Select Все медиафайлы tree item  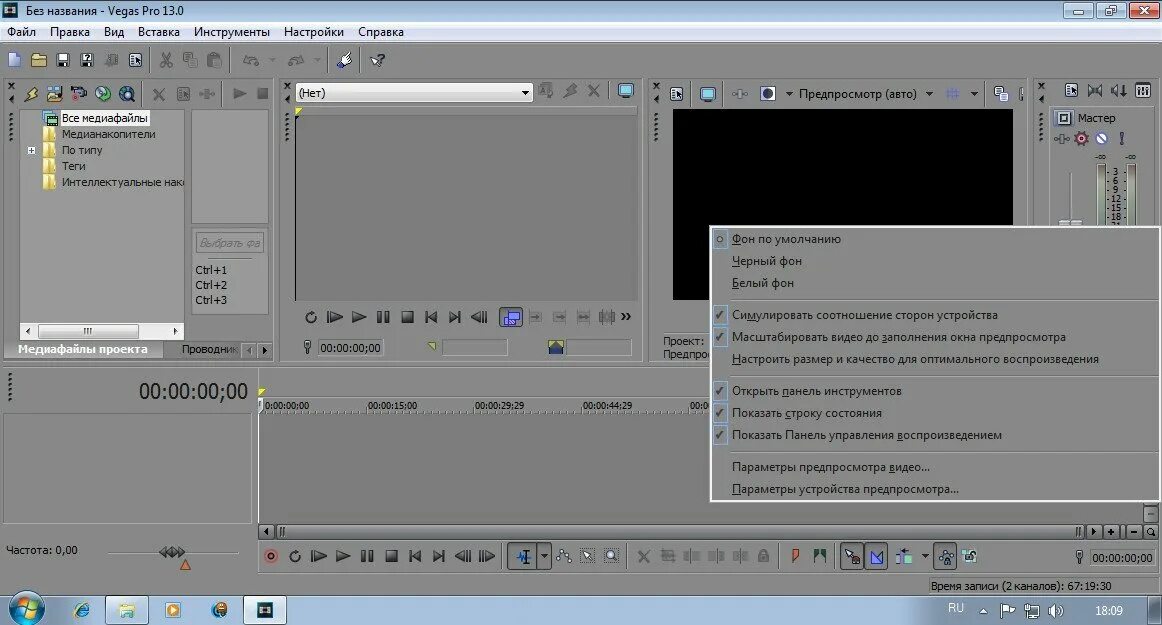click(104, 118)
